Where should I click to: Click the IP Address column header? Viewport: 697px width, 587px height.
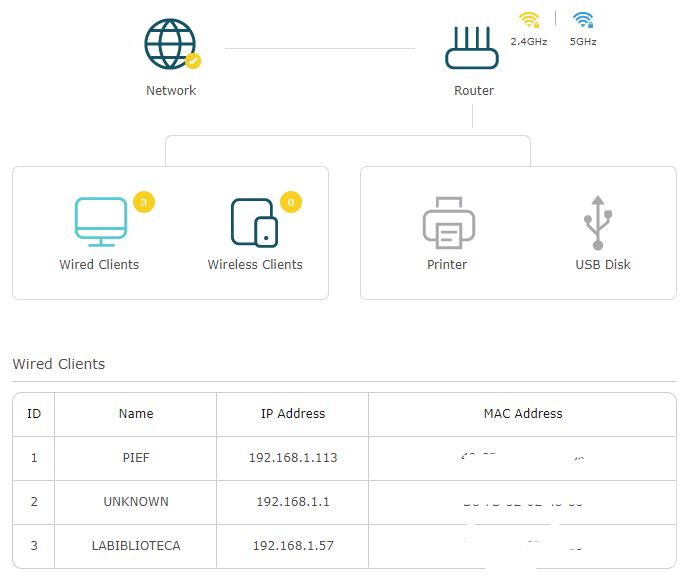293,413
